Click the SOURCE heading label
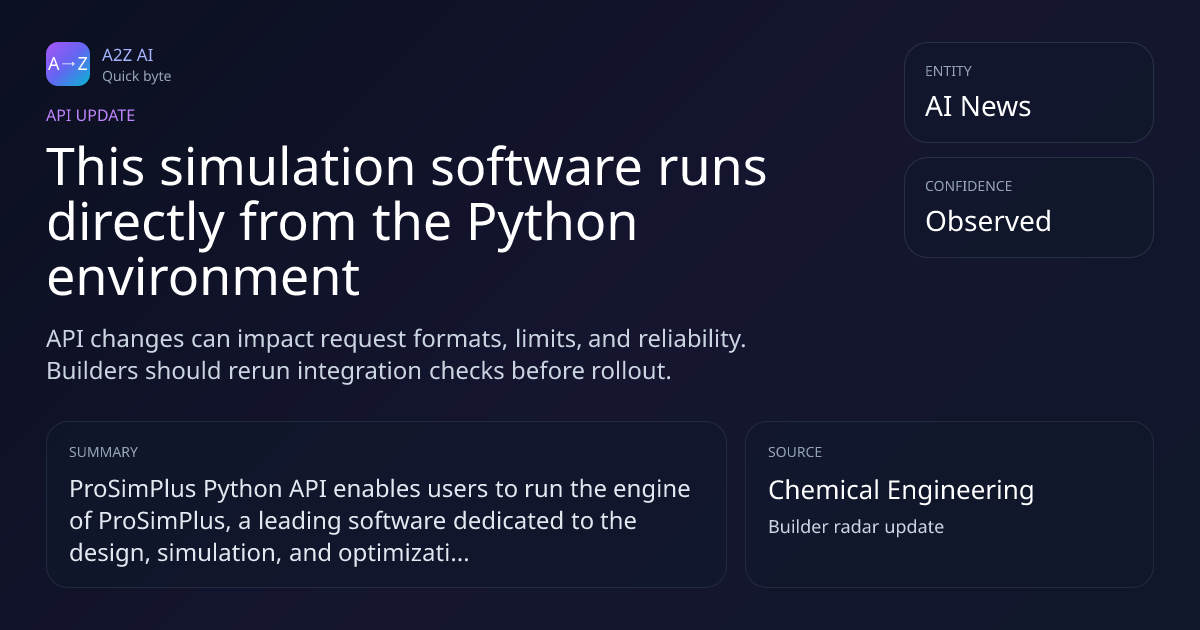This screenshot has width=1200, height=630. (794, 452)
